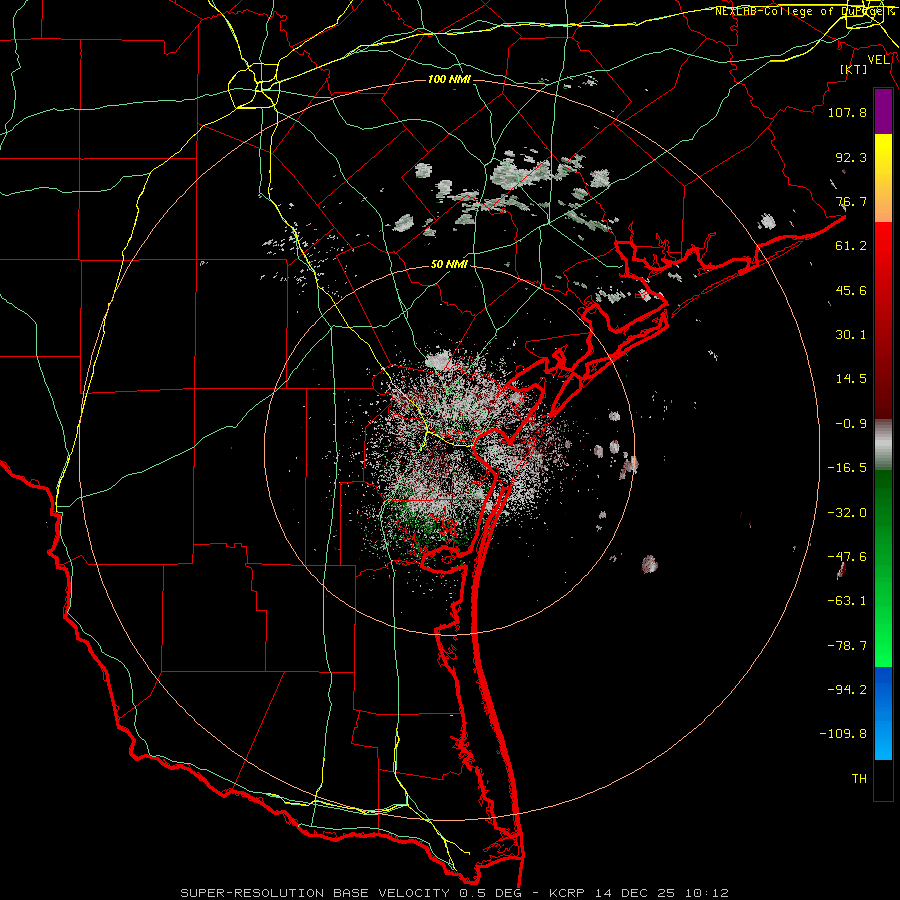Click the -78.7 velocity scale label

click(x=847, y=646)
